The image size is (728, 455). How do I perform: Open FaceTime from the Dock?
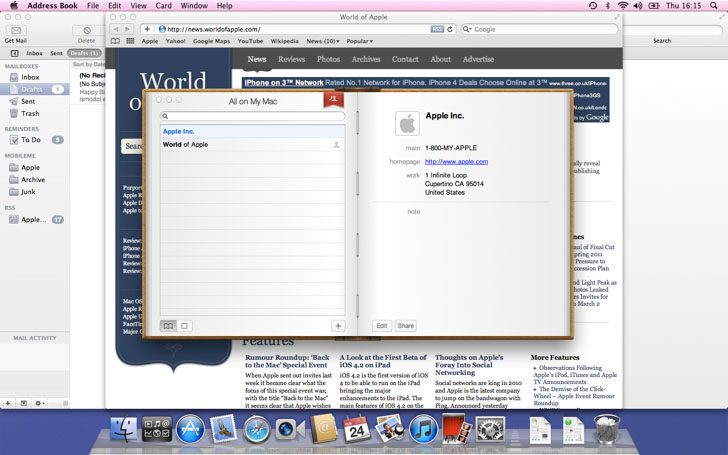pos(290,429)
